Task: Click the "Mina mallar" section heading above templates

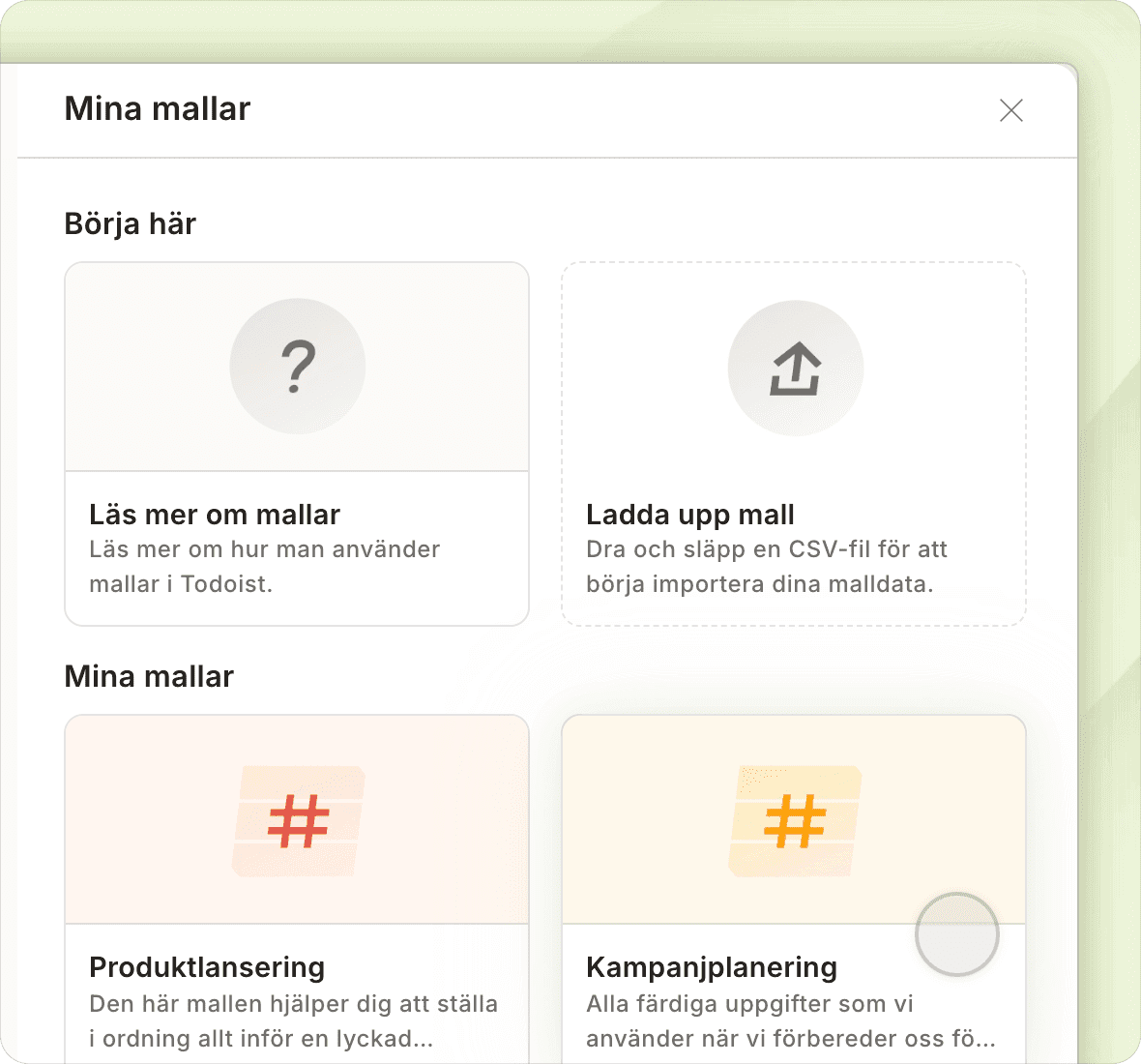Action: [149, 676]
